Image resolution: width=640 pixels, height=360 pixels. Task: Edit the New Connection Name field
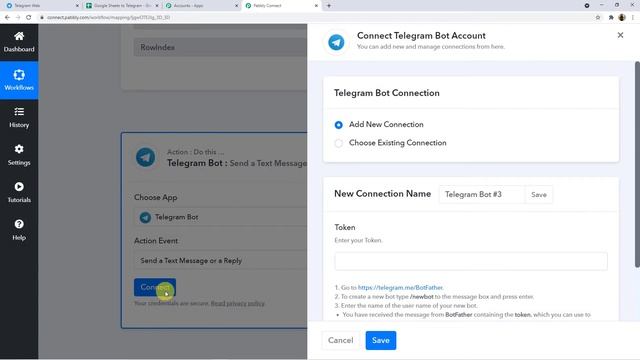pyautogui.click(x=482, y=195)
